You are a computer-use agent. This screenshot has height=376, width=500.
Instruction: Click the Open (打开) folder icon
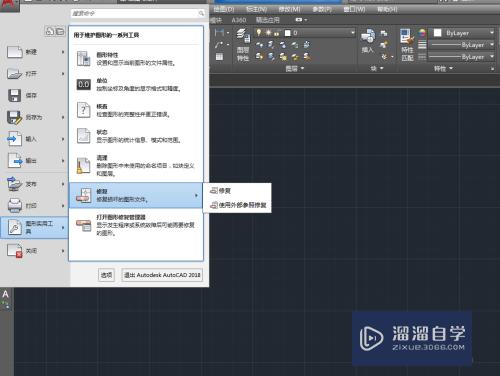click(x=15, y=74)
